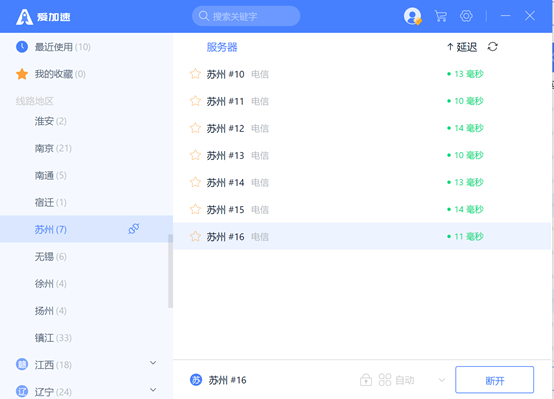Click 10 毫秒 latency of 苏州 #11

[x=468, y=101]
